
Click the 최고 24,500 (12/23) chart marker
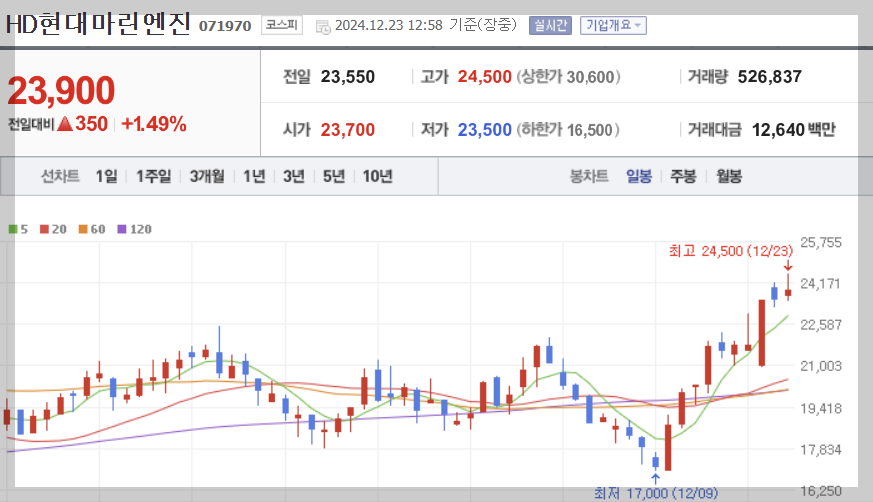click(730, 251)
